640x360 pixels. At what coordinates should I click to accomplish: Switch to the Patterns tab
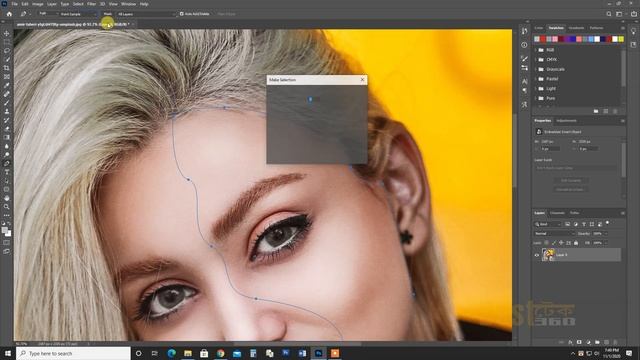(x=596, y=28)
